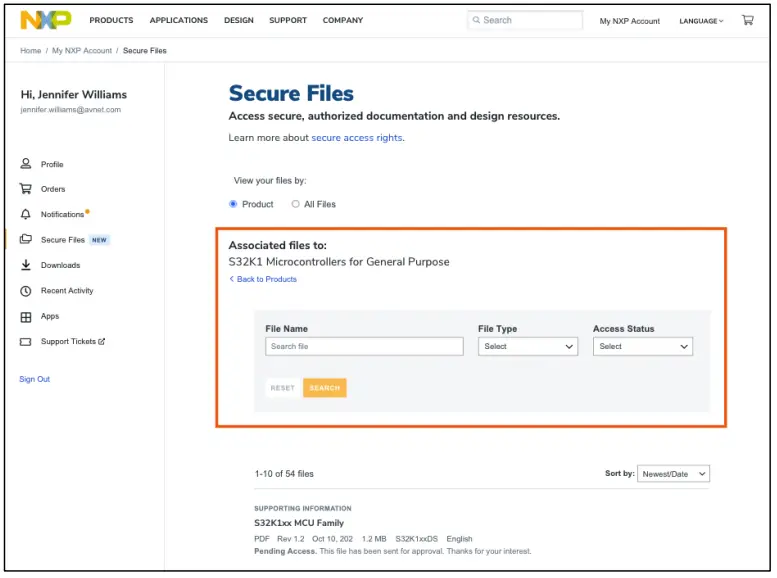777x578 pixels.
Task: Click the Secure Files sidebar label
Action: click(x=63, y=239)
